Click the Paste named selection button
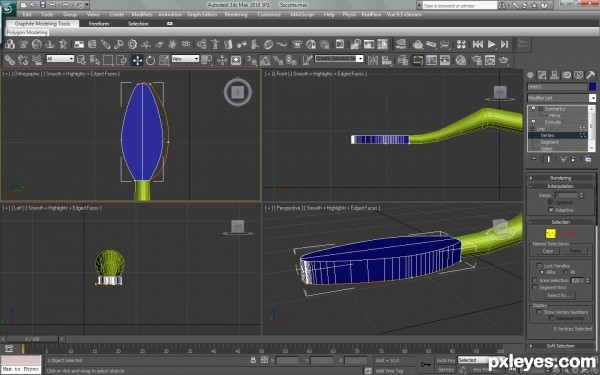Viewport: 600px width, 375px height. (575, 251)
